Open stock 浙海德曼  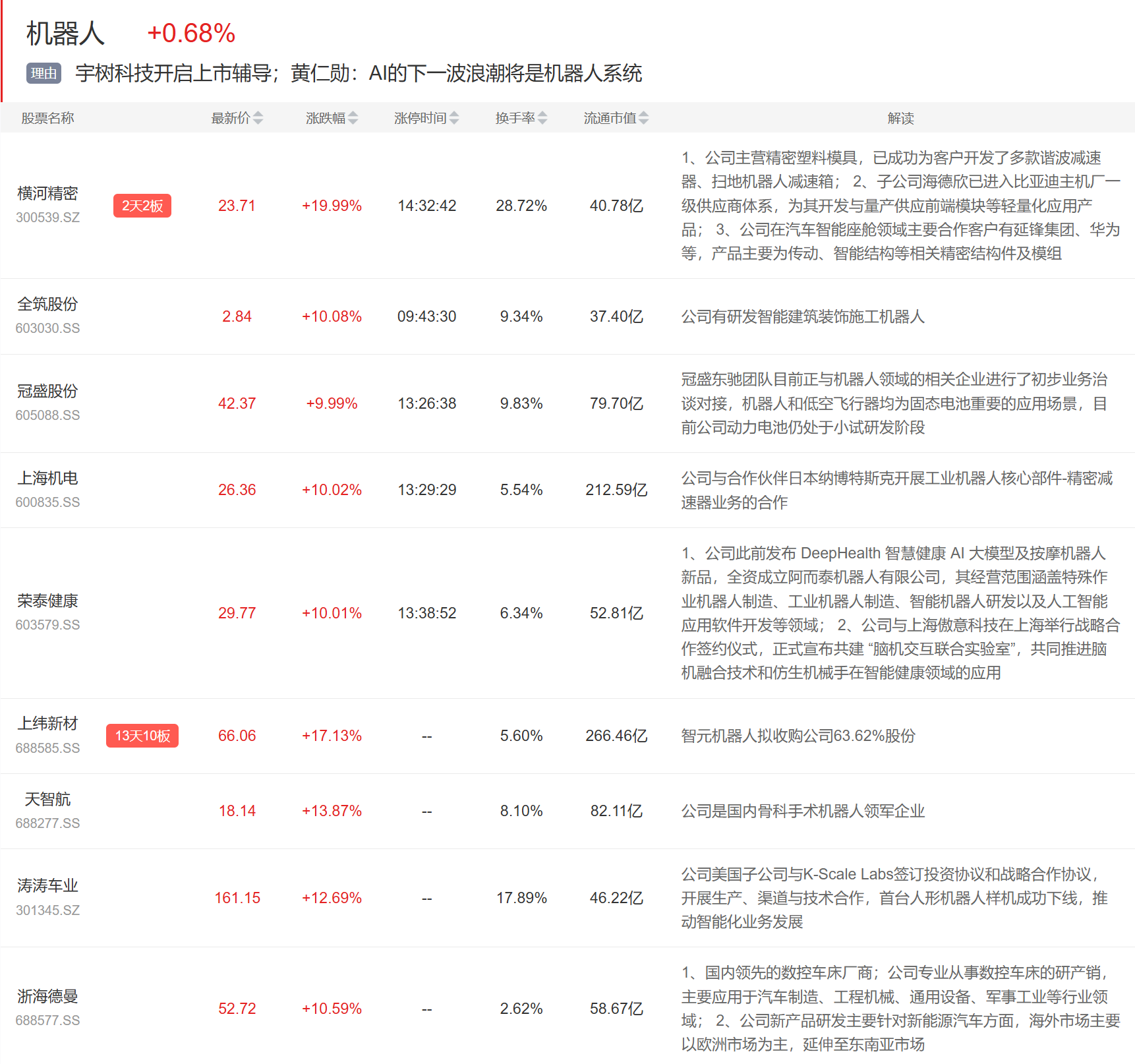point(47,996)
